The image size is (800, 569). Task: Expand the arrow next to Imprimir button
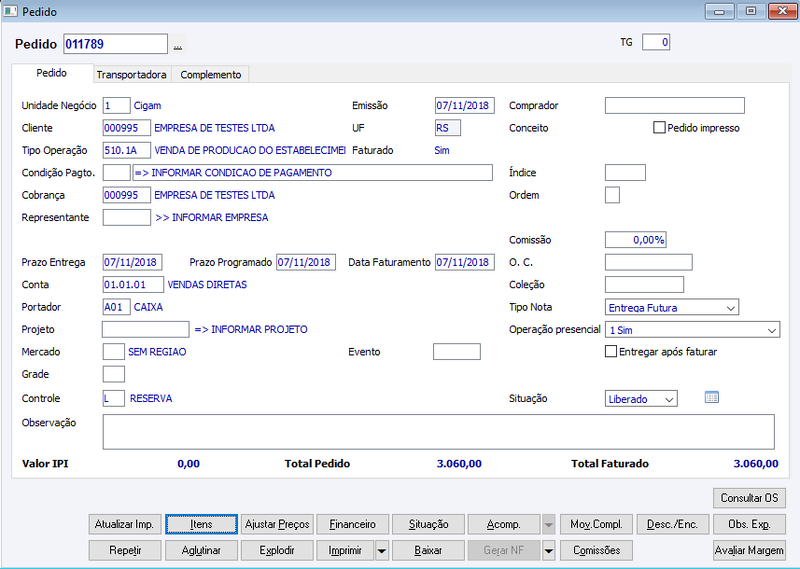click(382, 551)
